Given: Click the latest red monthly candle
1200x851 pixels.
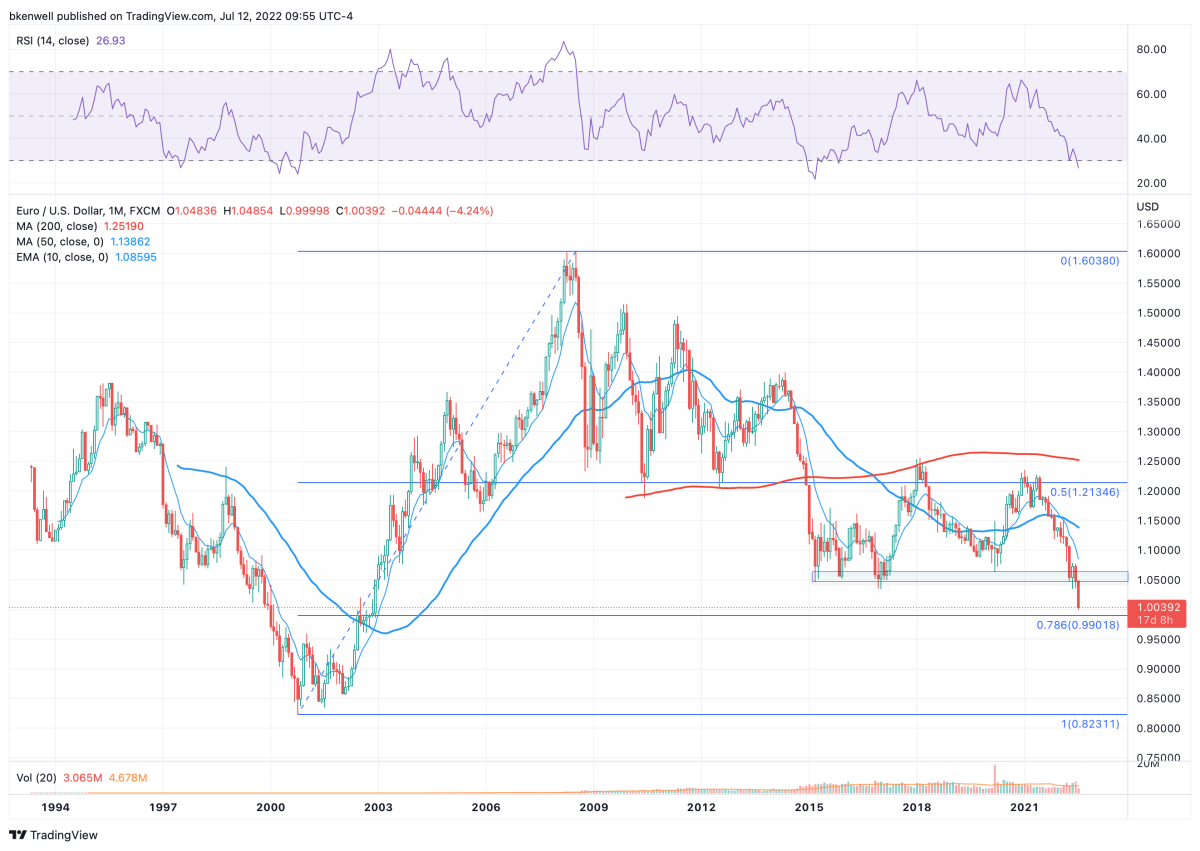Looking at the screenshot, I should pos(1079,594).
